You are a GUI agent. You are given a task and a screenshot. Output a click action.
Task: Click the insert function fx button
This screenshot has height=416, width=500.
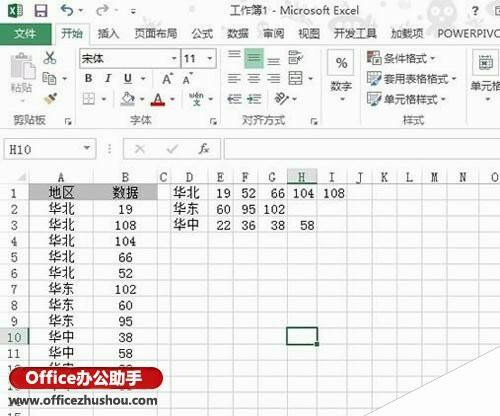(x=203, y=149)
